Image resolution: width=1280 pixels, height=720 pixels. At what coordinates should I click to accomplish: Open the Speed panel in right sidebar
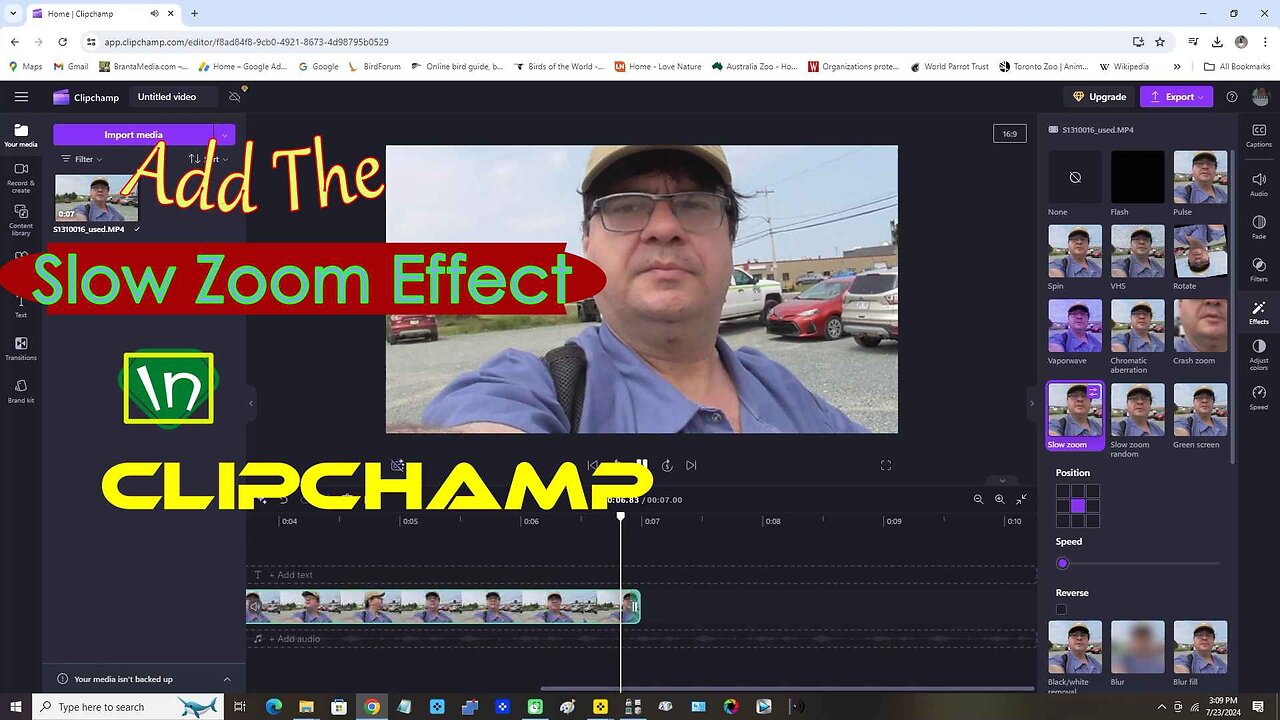(x=1259, y=397)
